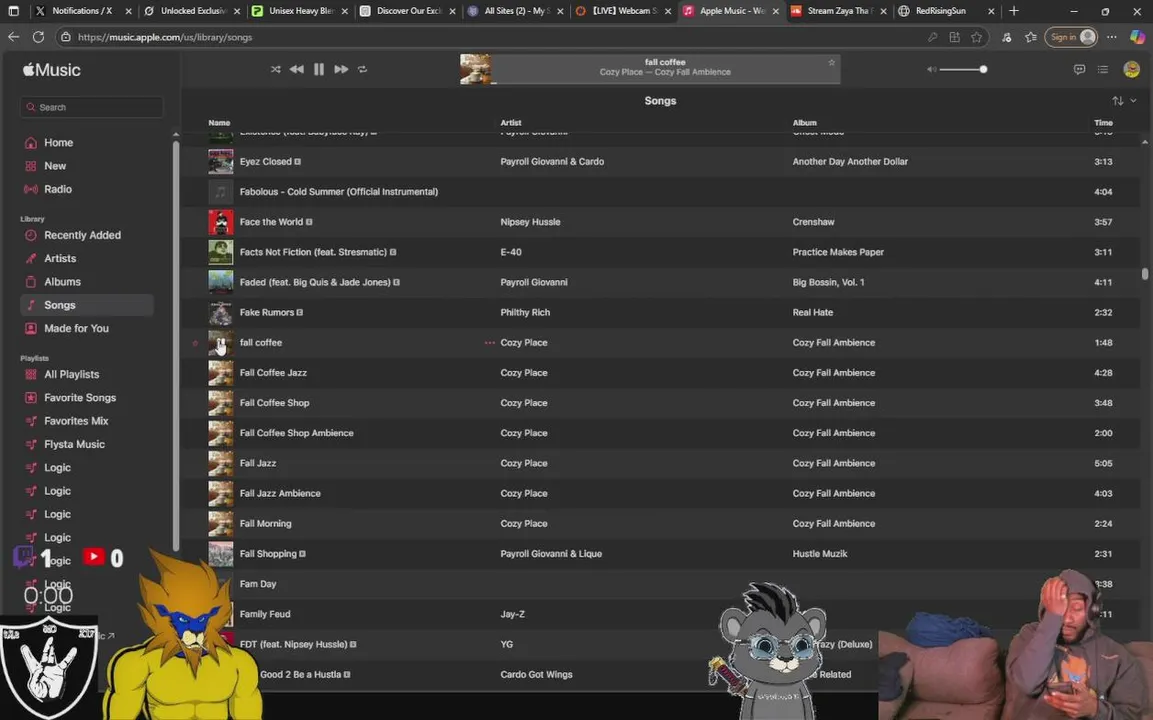Click the browser Sign in button
The image size is (1153, 720).
pos(1071,37)
